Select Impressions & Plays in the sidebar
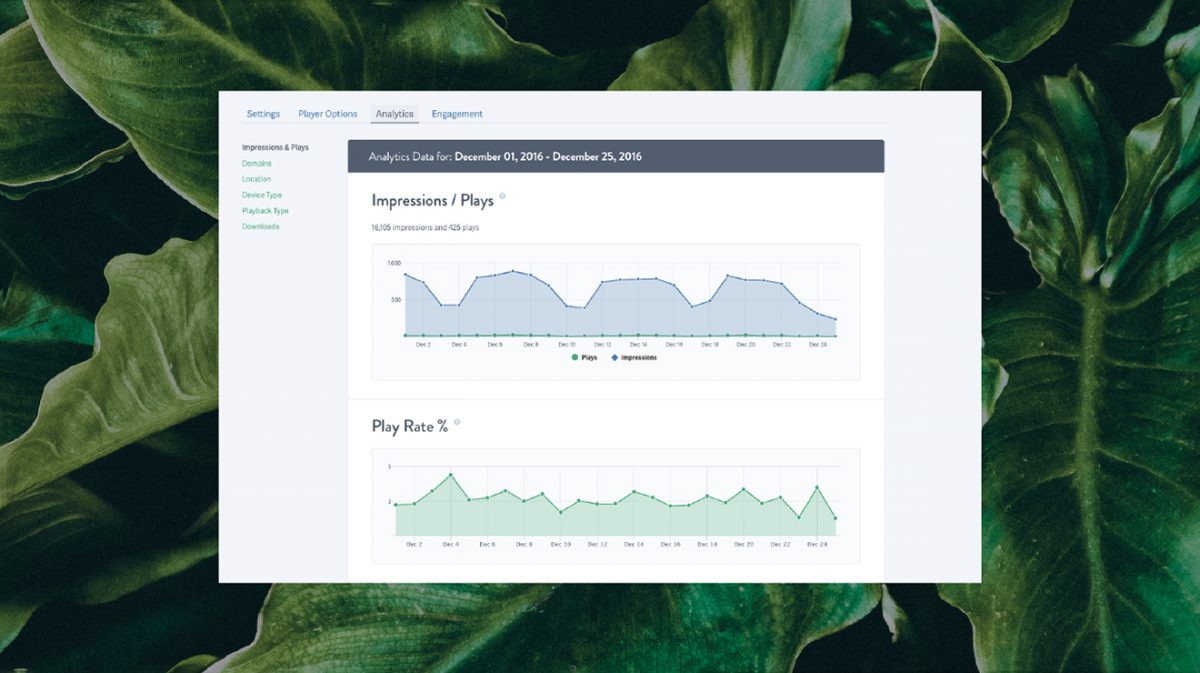The width and height of the screenshot is (1200, 673). pyautogui.click(x=276, y=146)
